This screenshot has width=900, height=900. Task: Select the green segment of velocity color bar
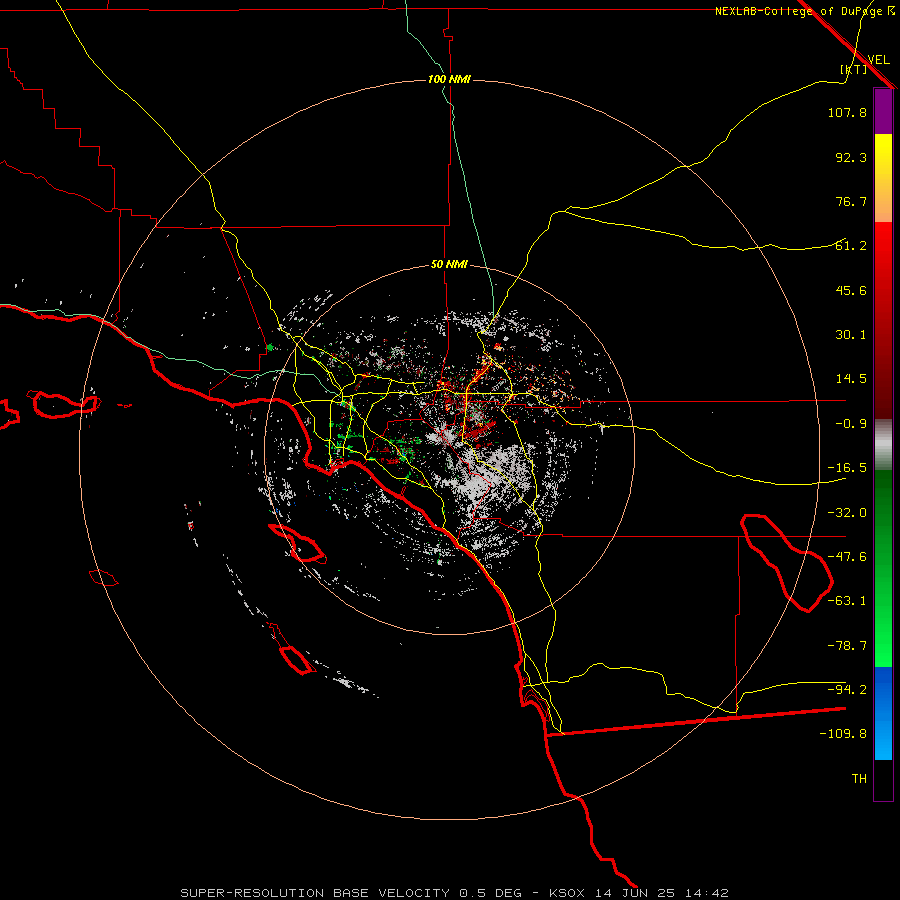tap(883, 568)
